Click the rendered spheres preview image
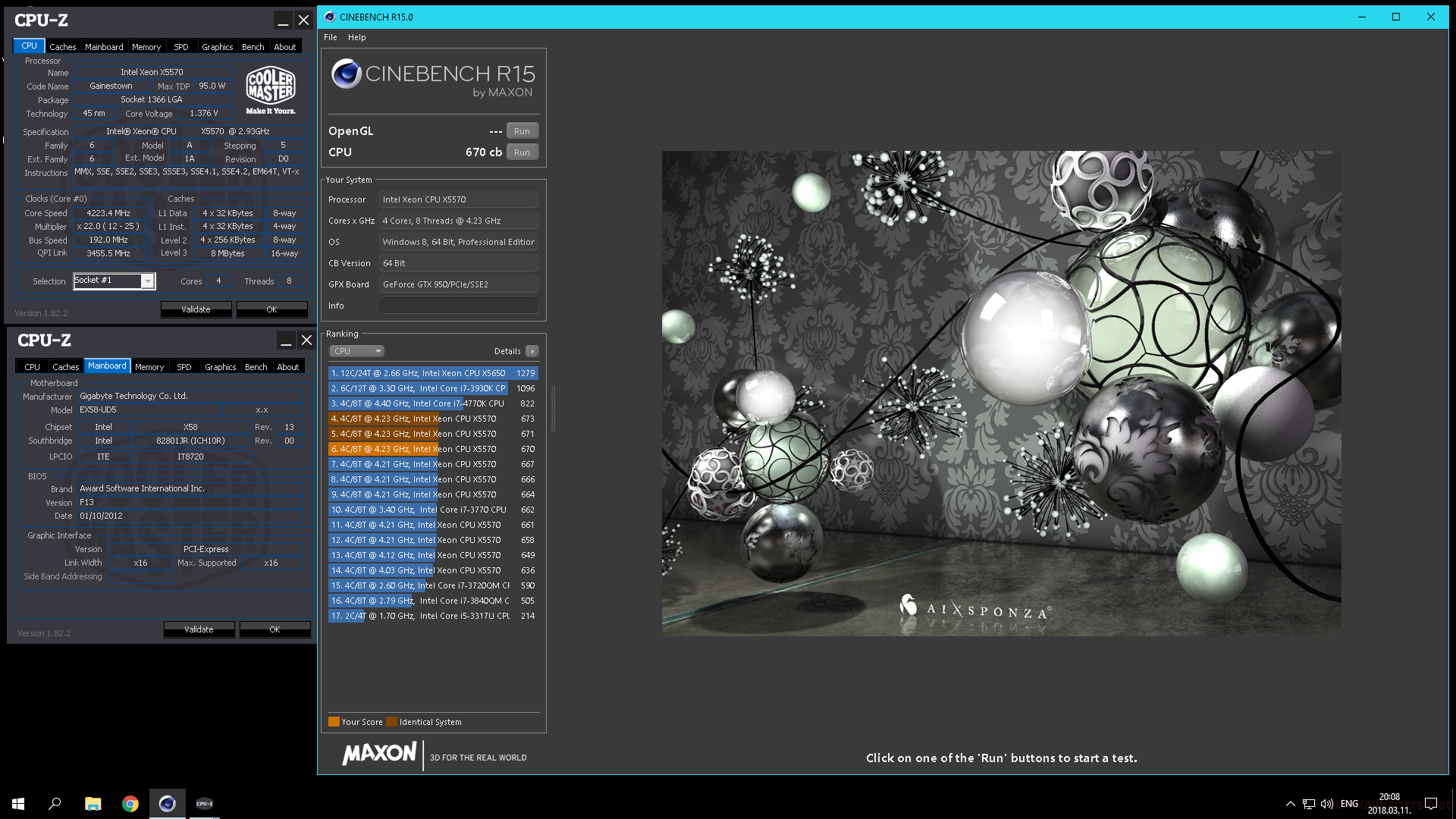Image resolution: width=1456 pixels, height=819 pixels. tap(1001, 393)
